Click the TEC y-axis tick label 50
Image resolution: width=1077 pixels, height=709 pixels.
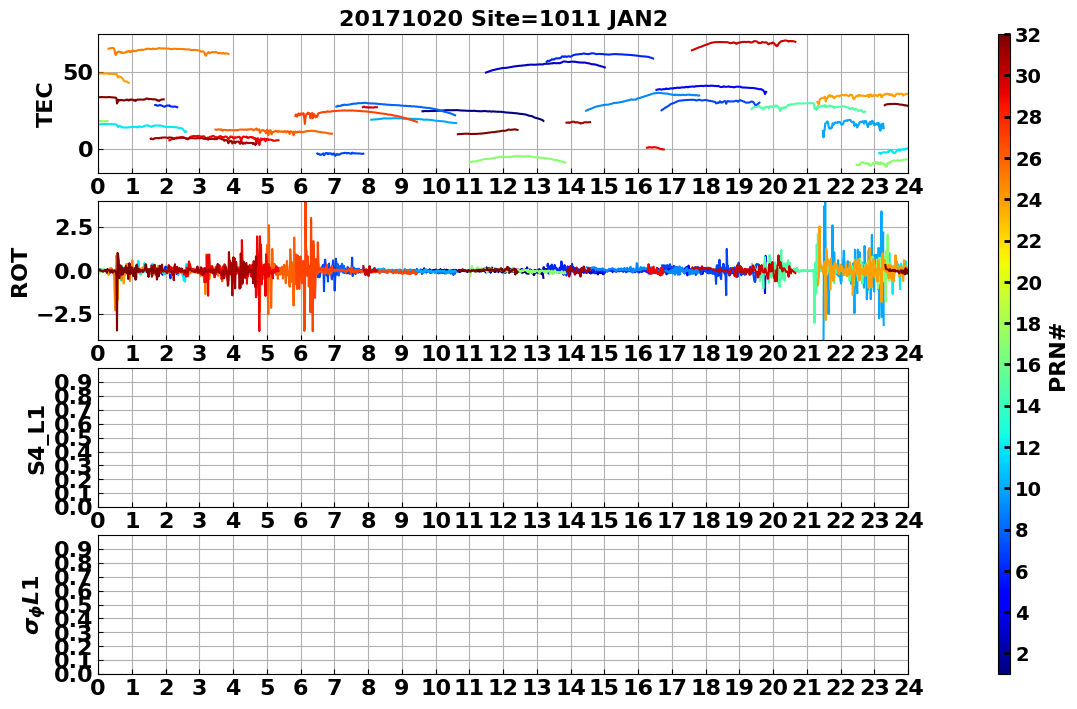[x=78, y=72]
